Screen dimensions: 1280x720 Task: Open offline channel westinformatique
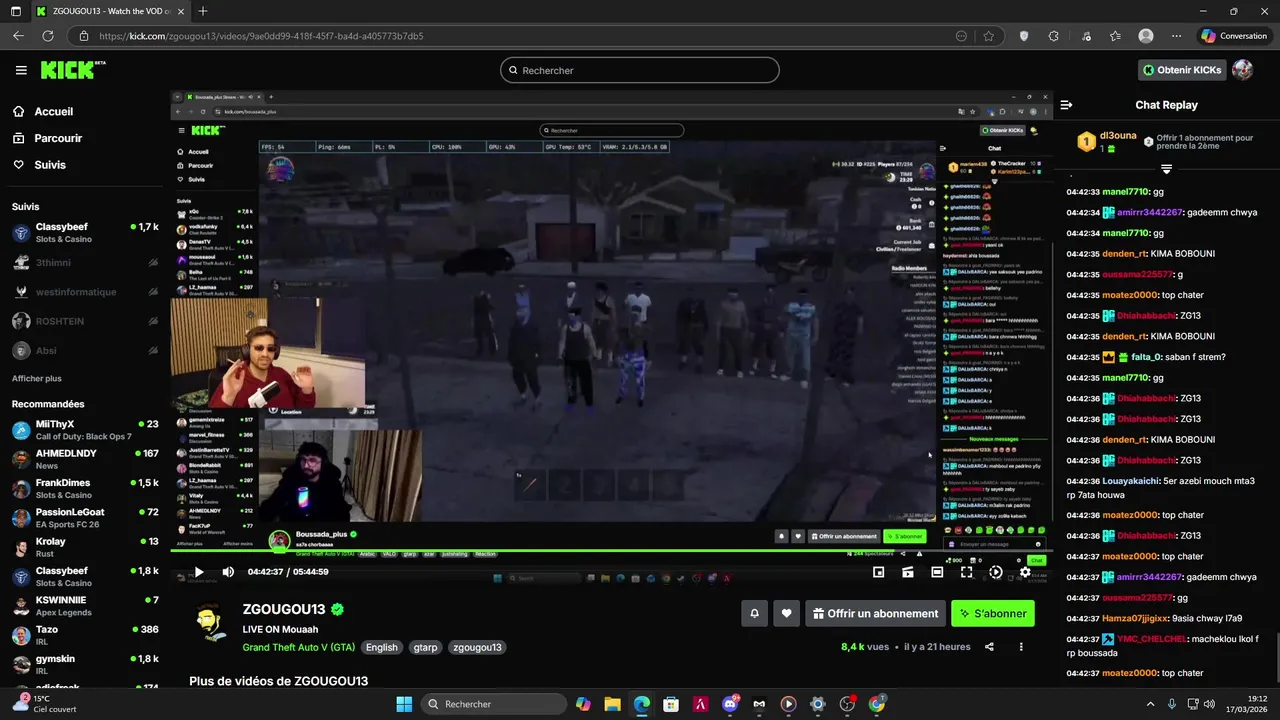[x=85, y=292]
